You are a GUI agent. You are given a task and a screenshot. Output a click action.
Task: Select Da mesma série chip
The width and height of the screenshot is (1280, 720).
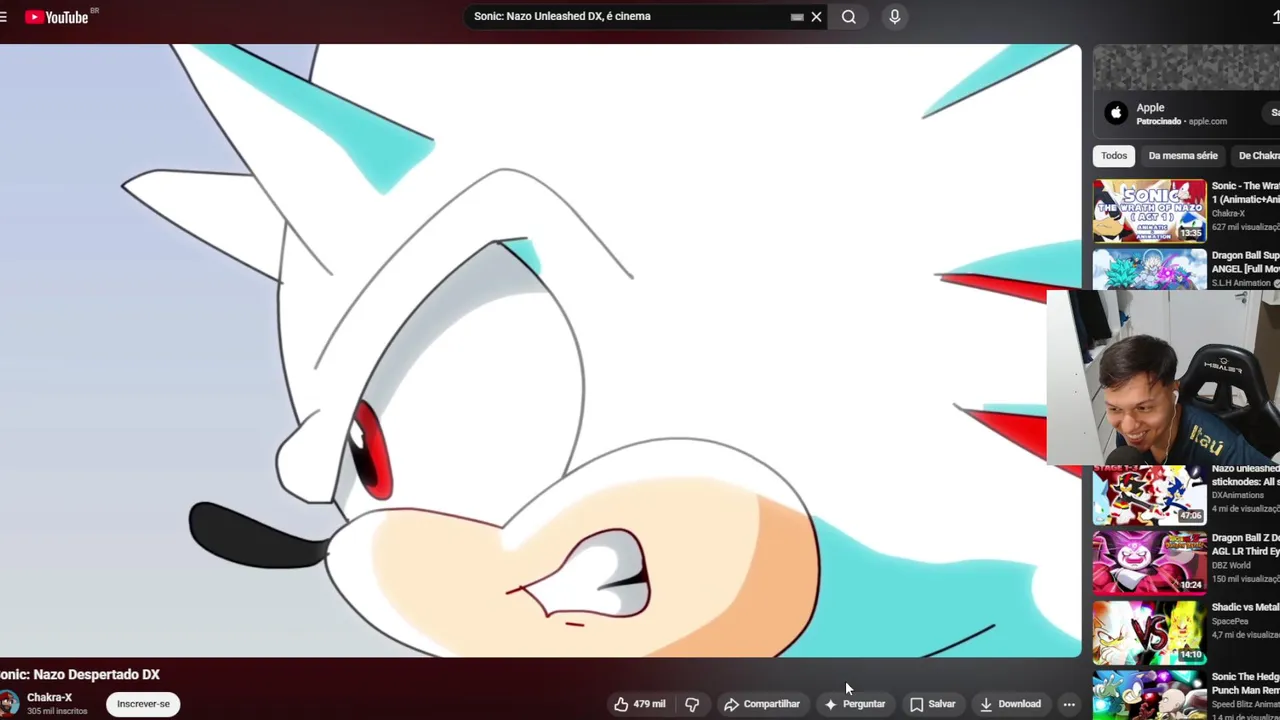point(1183,156)
